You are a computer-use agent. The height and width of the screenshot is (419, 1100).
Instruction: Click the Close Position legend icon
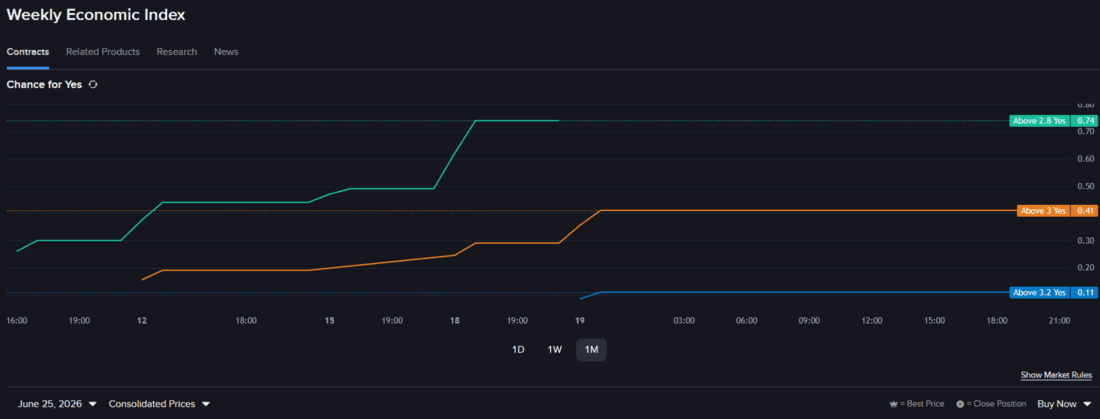(960, 404)
